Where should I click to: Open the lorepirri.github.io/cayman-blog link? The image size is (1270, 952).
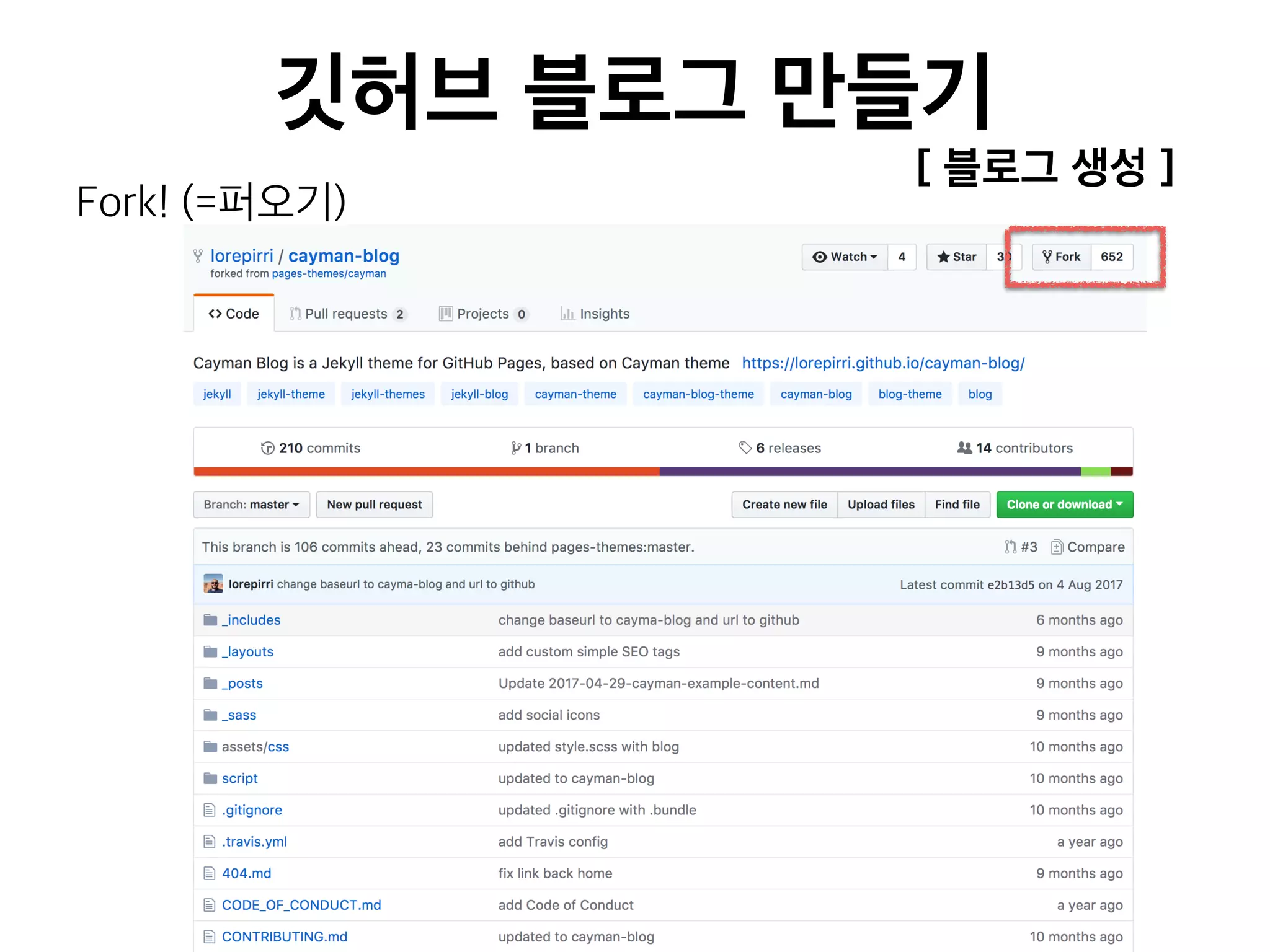pos(883,363)
